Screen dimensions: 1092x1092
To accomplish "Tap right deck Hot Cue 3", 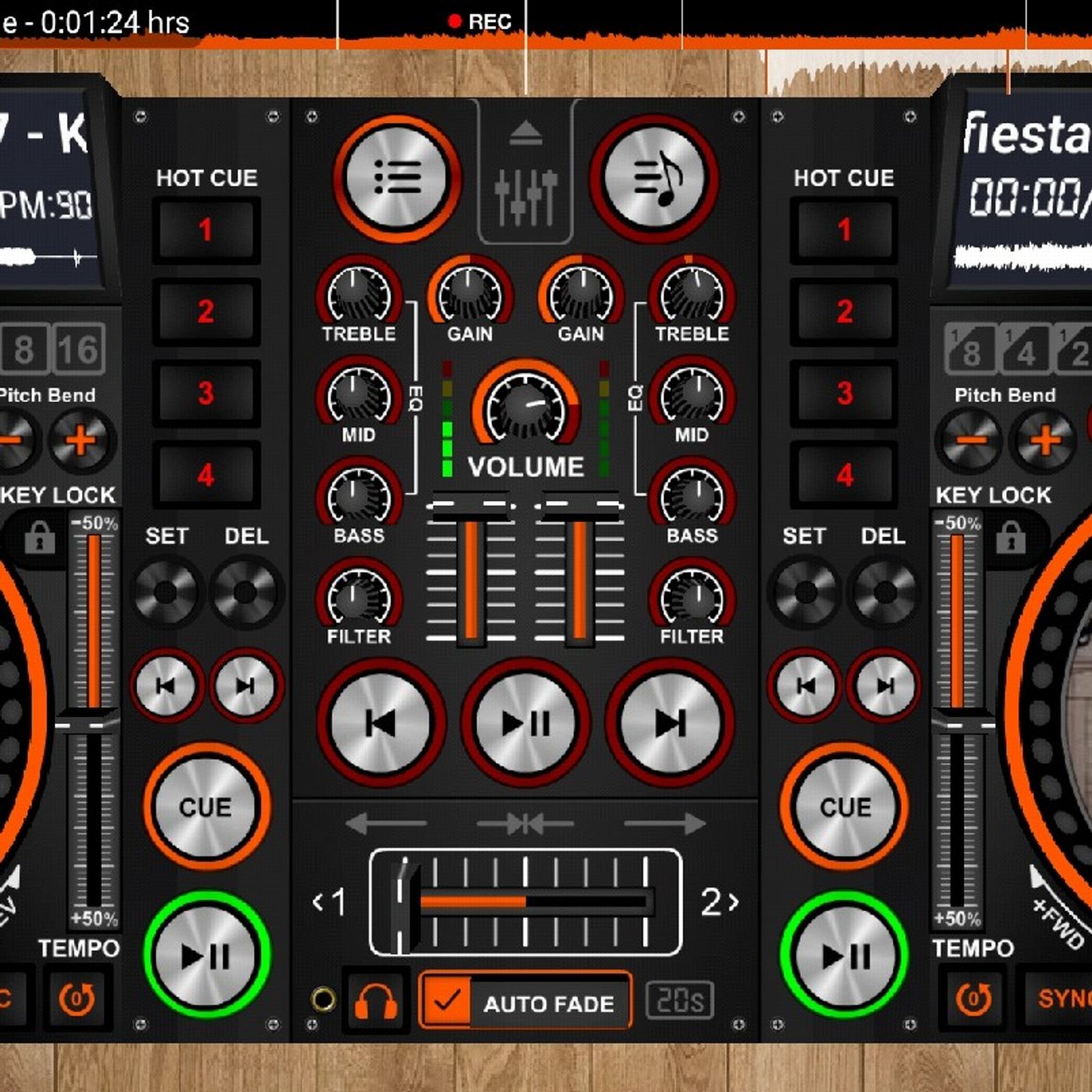I will coord(844,393).
